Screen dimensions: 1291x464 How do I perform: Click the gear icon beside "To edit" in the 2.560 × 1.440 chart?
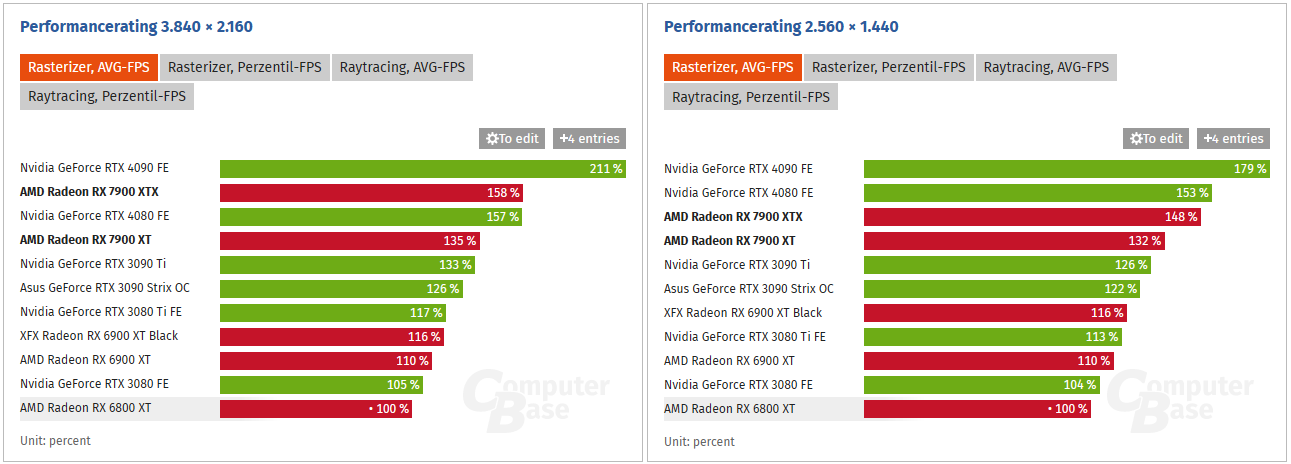(1136, 139)
